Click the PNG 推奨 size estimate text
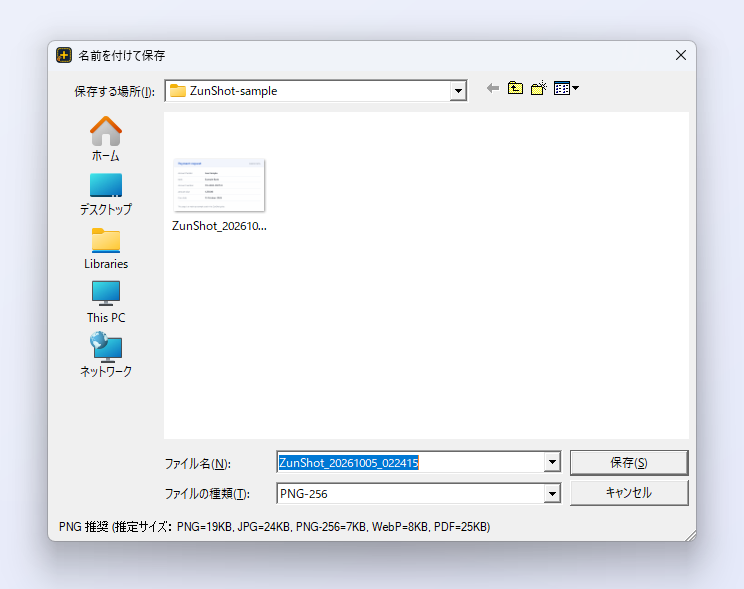Viewport: 744px width, 589px height. coord(274,527)
